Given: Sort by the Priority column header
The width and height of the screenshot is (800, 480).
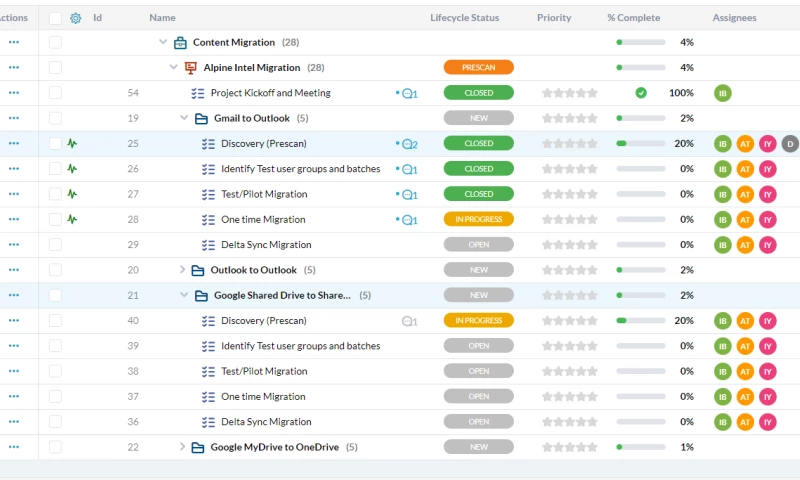Looking at the screenshot, I should 554,18.
